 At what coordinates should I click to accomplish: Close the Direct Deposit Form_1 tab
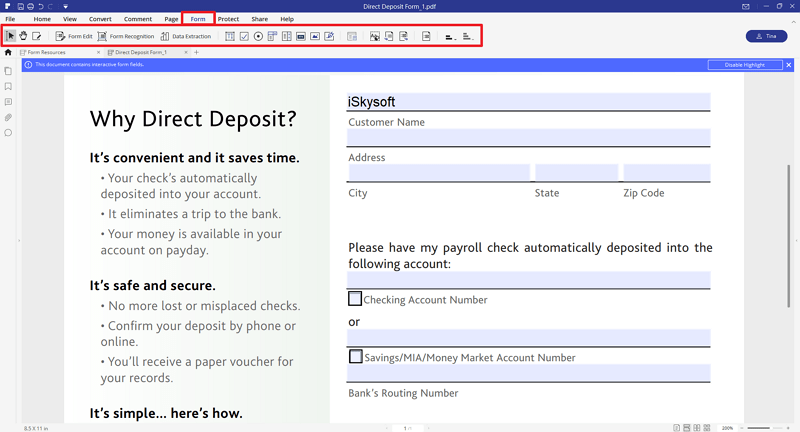(186, 52)
